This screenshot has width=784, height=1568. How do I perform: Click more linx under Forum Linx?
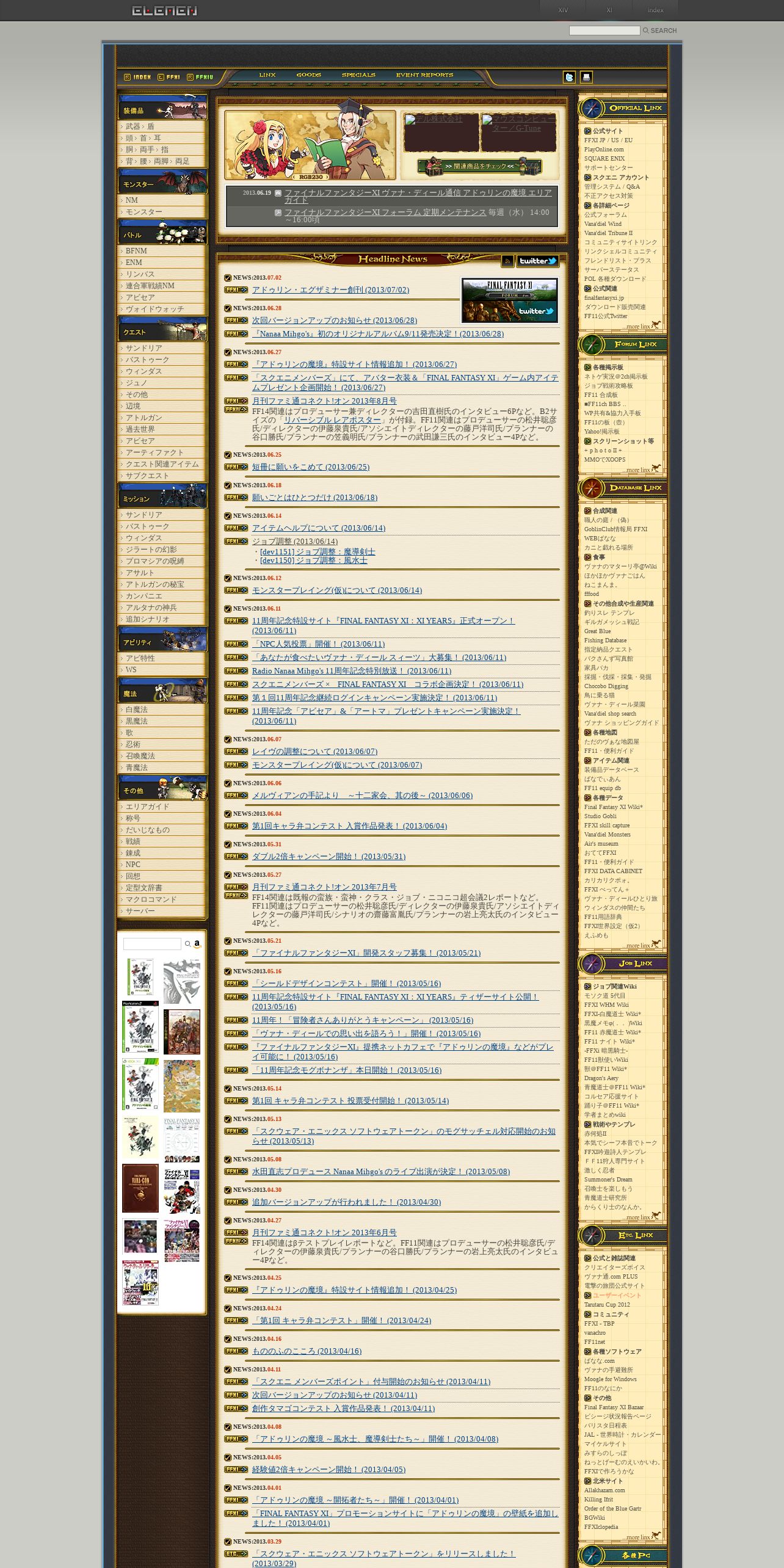point(641,470)
